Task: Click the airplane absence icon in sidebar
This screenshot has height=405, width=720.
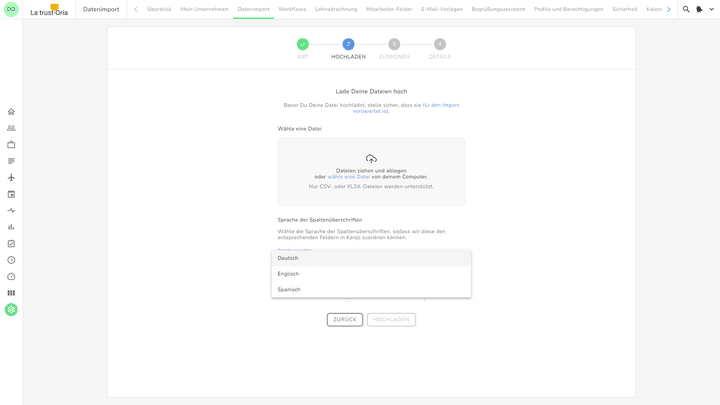Action: 11,178
